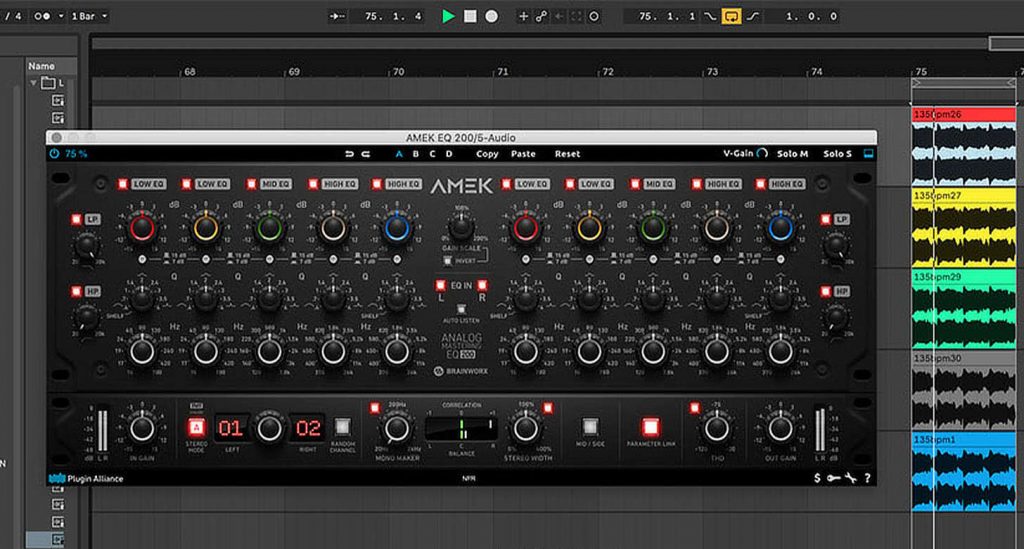Toggle the left channel HP filter switch
The width and height of the screenshot is (1024, 549).
click(x=76, y=291)
